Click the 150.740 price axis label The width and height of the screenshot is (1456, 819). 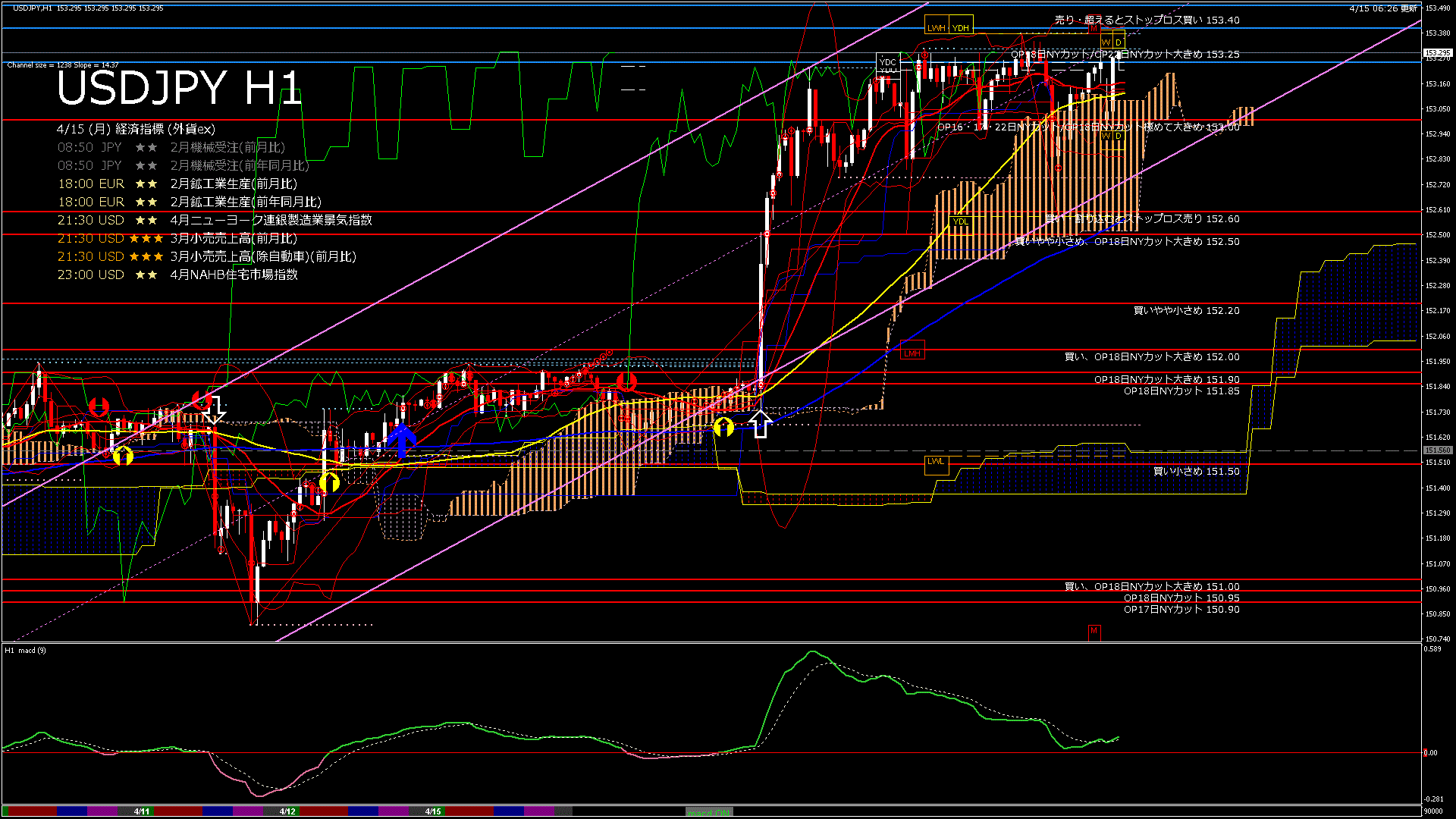[x=1438, y=639]
